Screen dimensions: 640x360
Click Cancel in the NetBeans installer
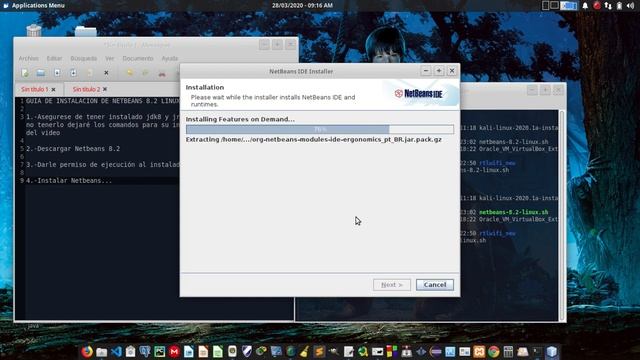click(435, 284)
